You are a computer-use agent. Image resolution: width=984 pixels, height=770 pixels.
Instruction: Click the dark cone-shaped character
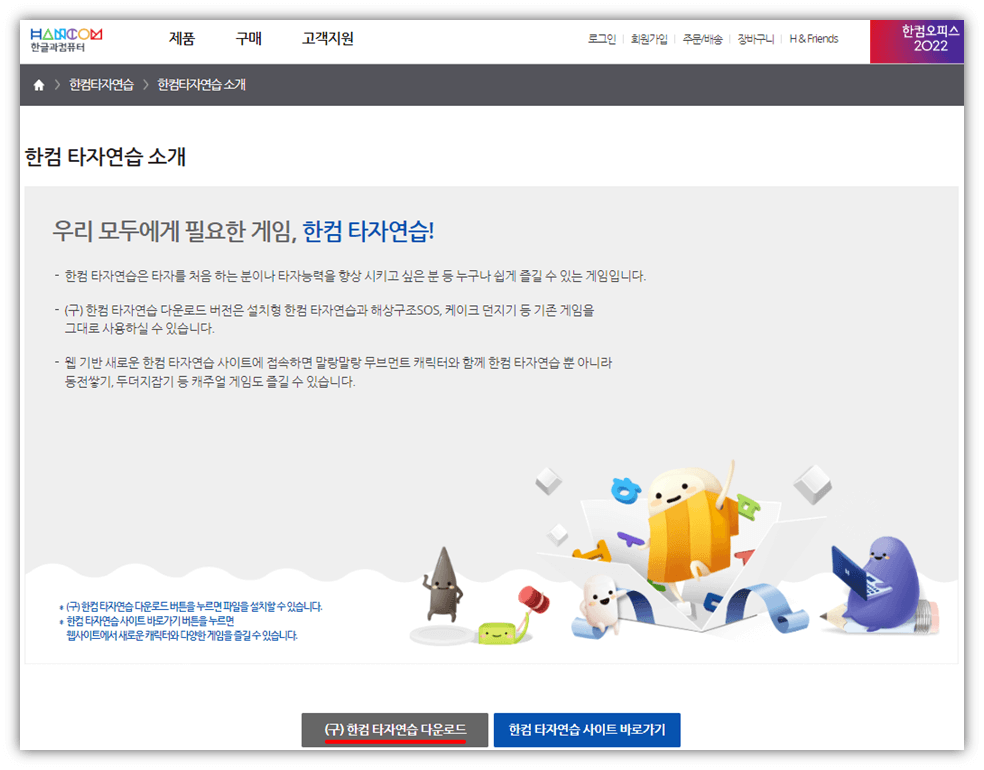click(x=443, y=584)
